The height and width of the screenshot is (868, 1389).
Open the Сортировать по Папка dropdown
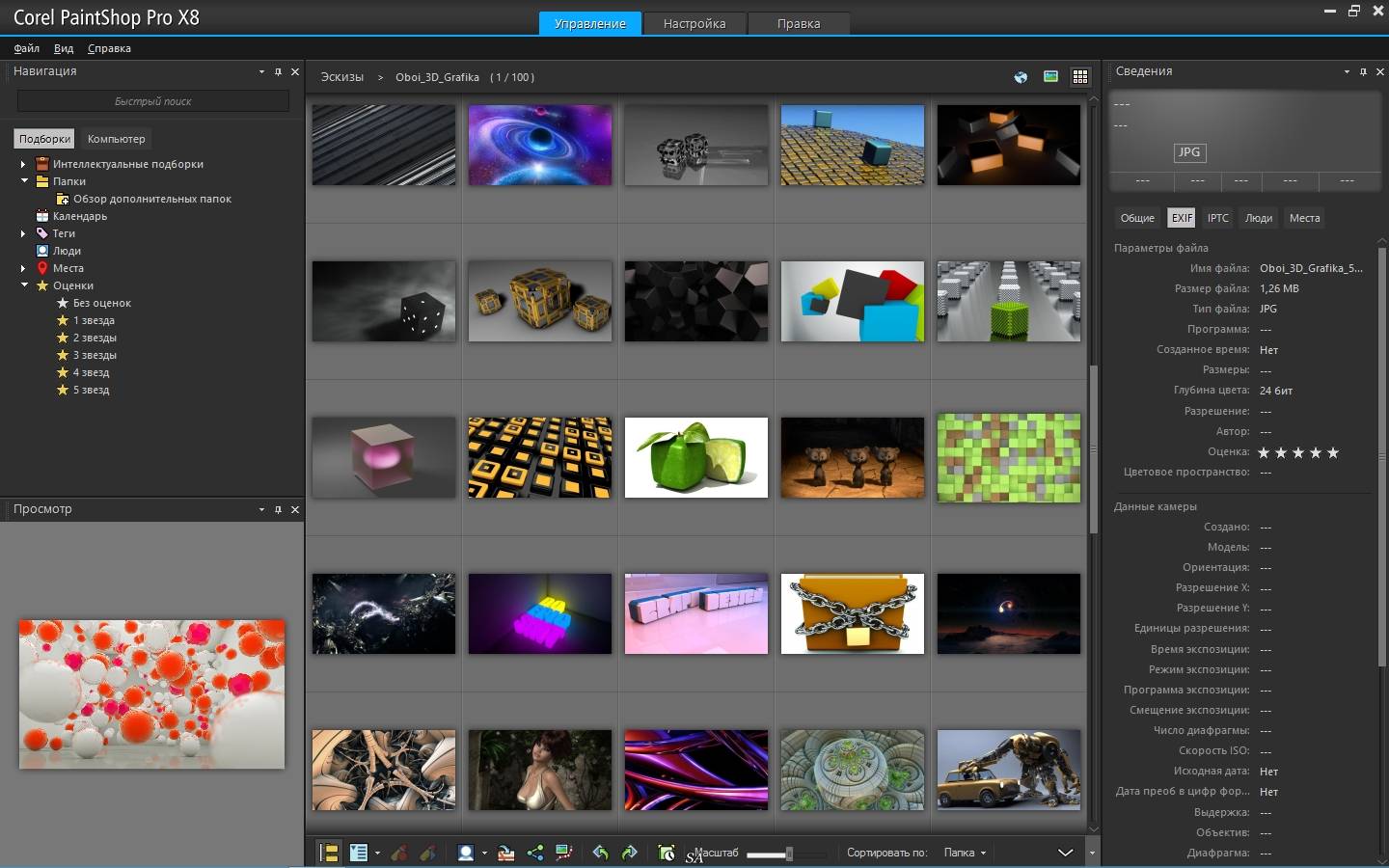click(965, 853)
